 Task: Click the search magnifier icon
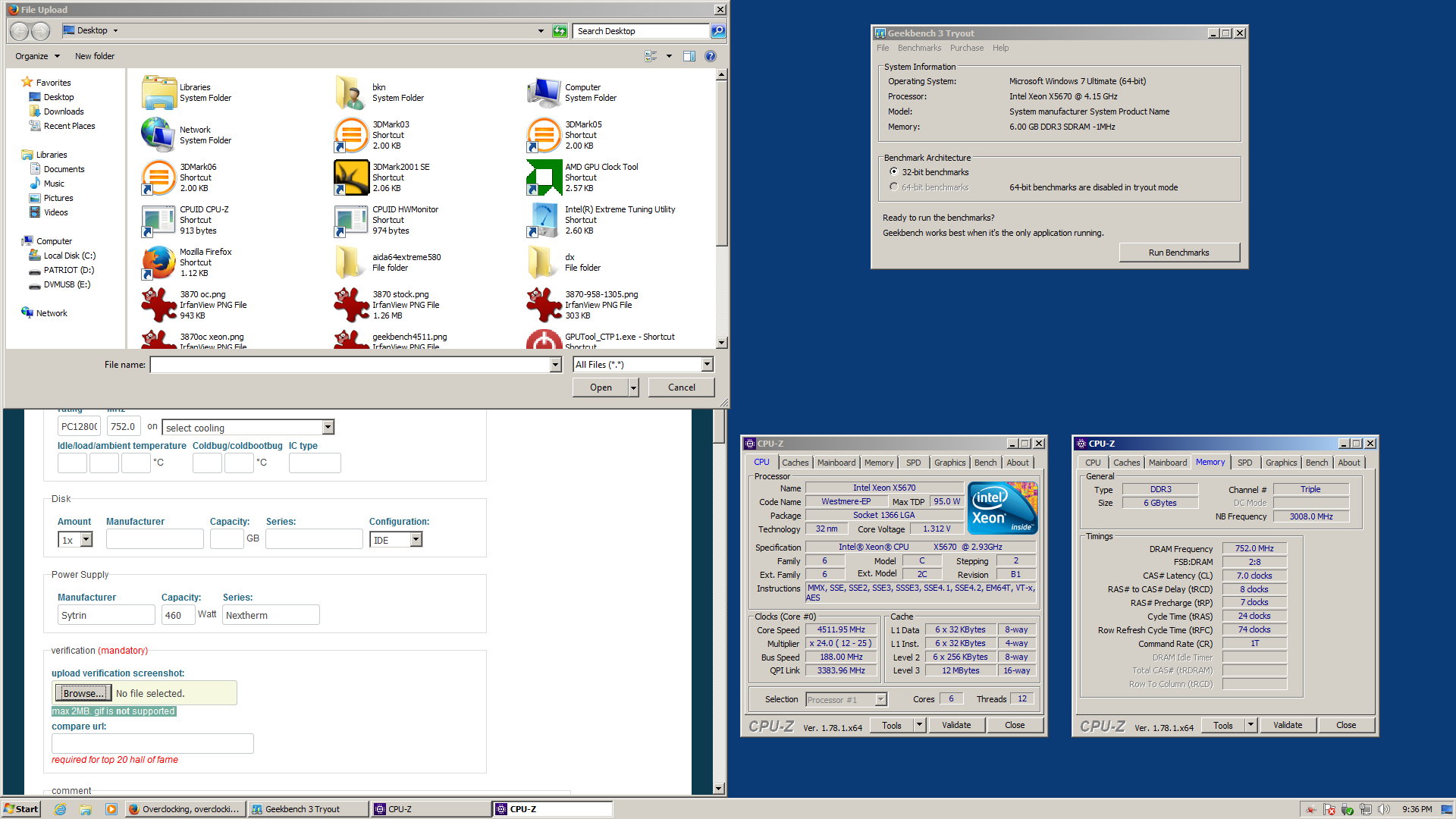pos(717,31)
